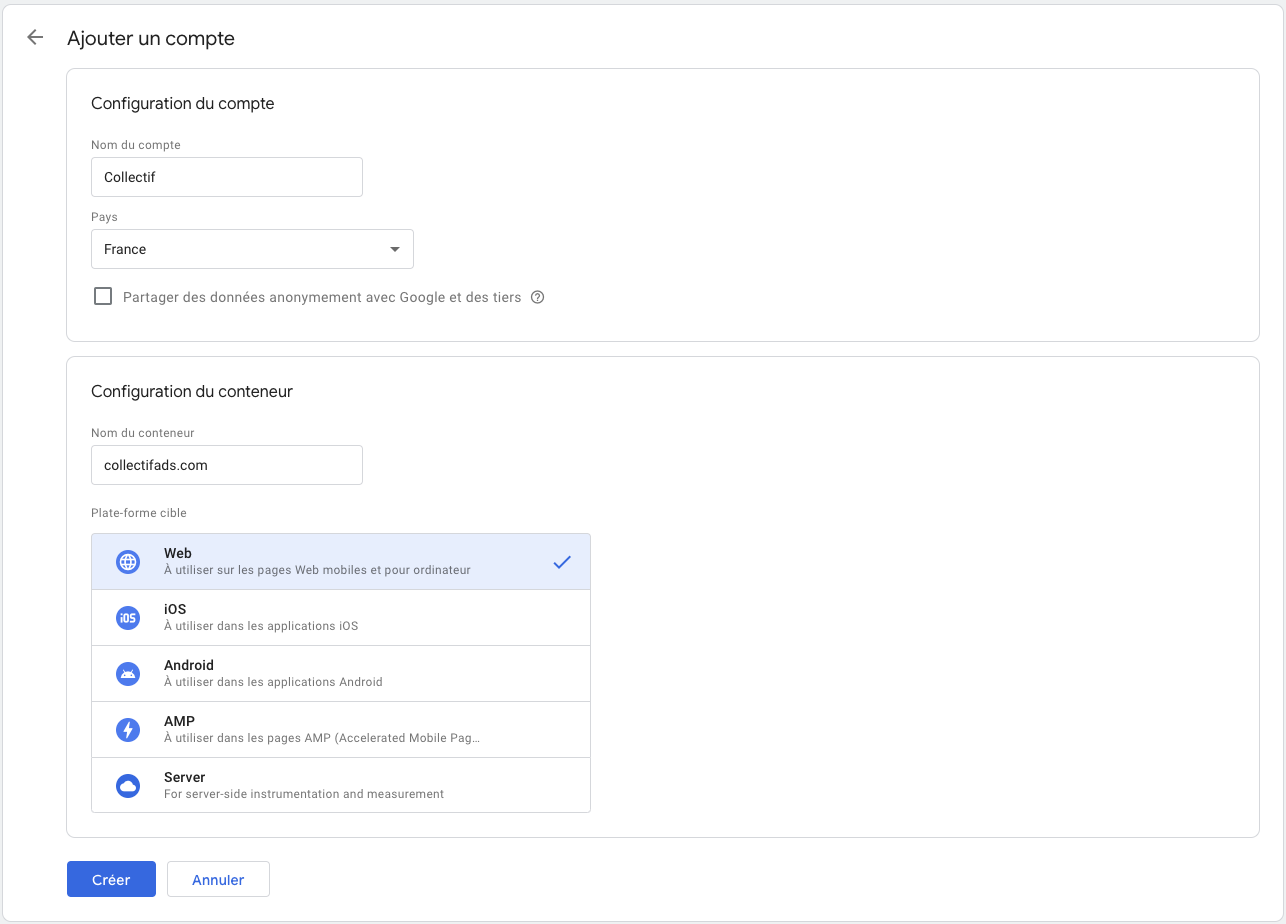Click the Server platform title
Image resolution: width=1286 pixels, height=924 pixels.
pyautogui.click(x=185, y=777)
